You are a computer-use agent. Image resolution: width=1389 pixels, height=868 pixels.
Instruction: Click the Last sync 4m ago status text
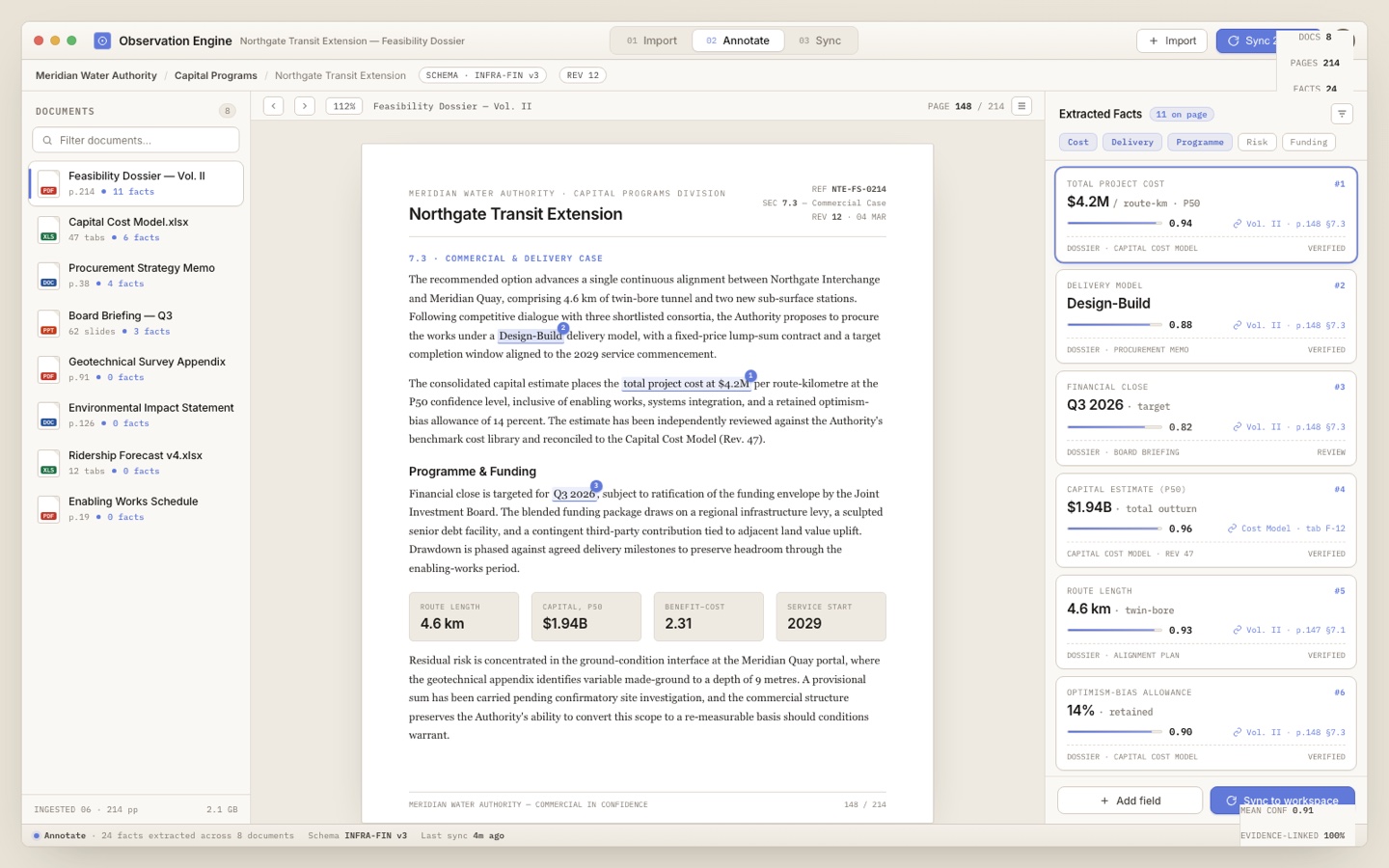[x=462, y=836]
